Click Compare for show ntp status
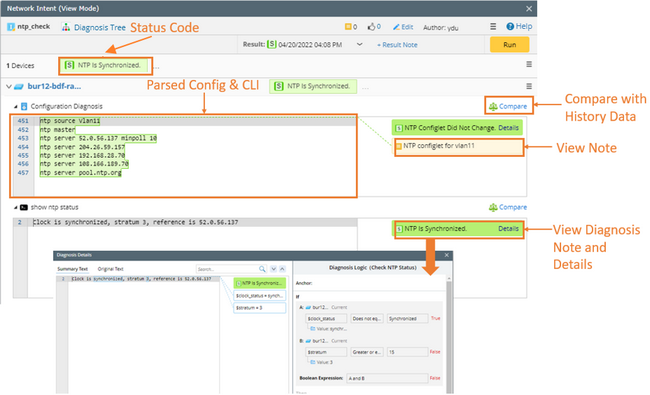 508,207
